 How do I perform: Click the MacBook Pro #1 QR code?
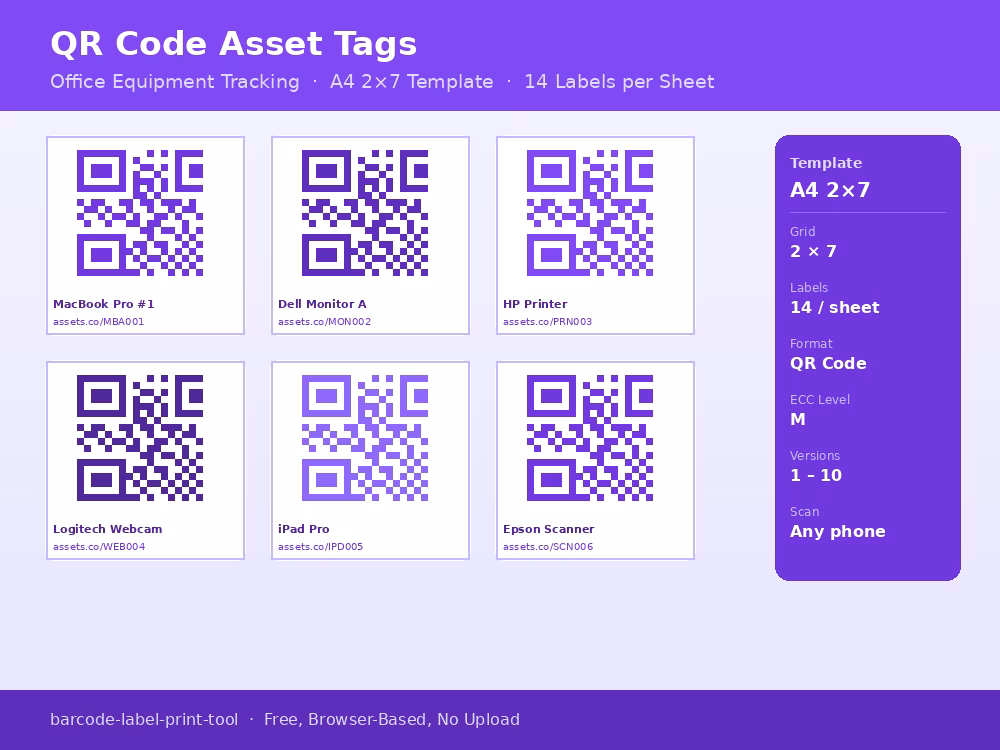pyautogui.click(x=140, y=213)
